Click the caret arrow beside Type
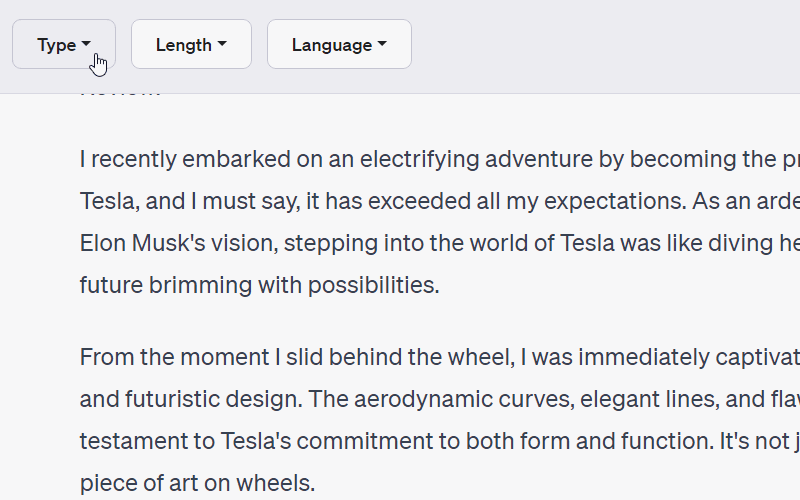The image size is (800, 500). (87, 44)
